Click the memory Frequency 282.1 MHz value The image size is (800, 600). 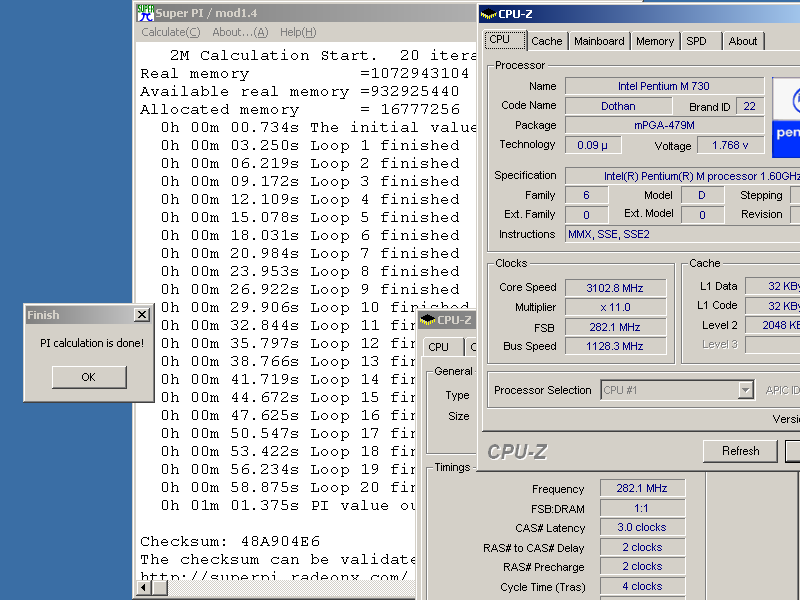pyautogui.click(x=642, y=488)
